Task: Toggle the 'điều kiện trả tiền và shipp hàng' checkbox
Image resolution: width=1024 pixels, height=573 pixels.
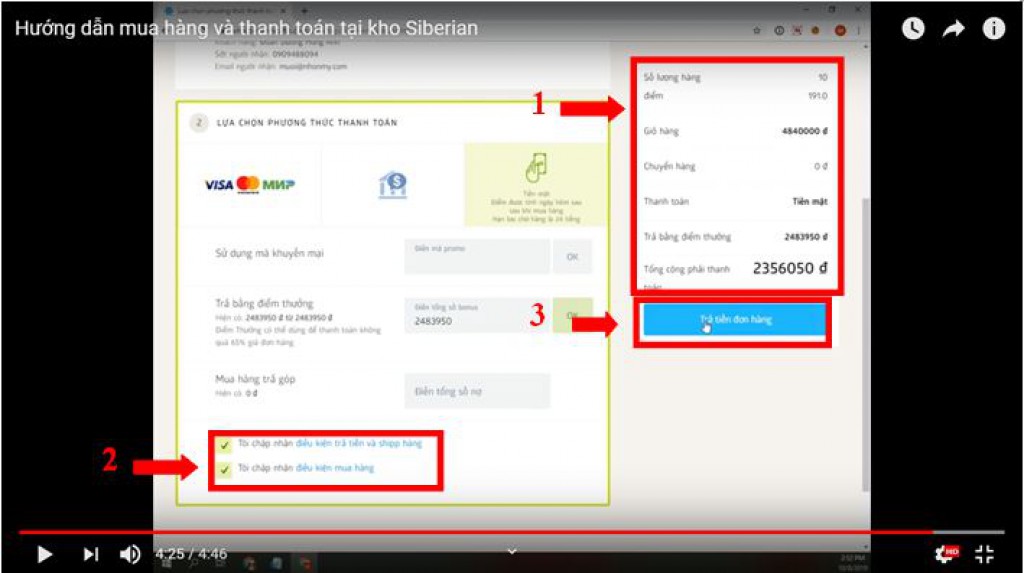Action: (x=226, y=444)
